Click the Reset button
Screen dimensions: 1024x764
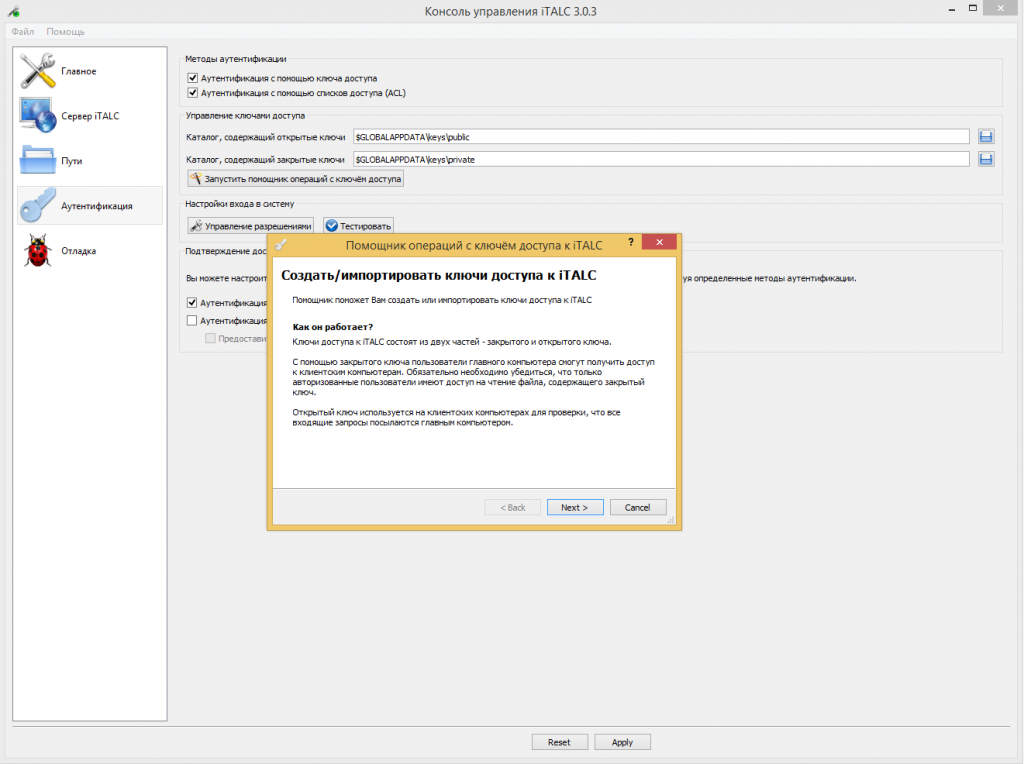tap(559, 742)
